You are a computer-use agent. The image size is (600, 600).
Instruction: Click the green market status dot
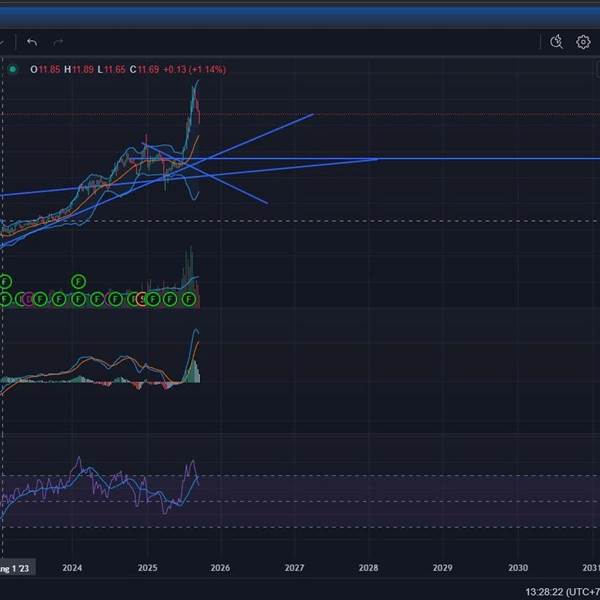[x=13, y=69]
